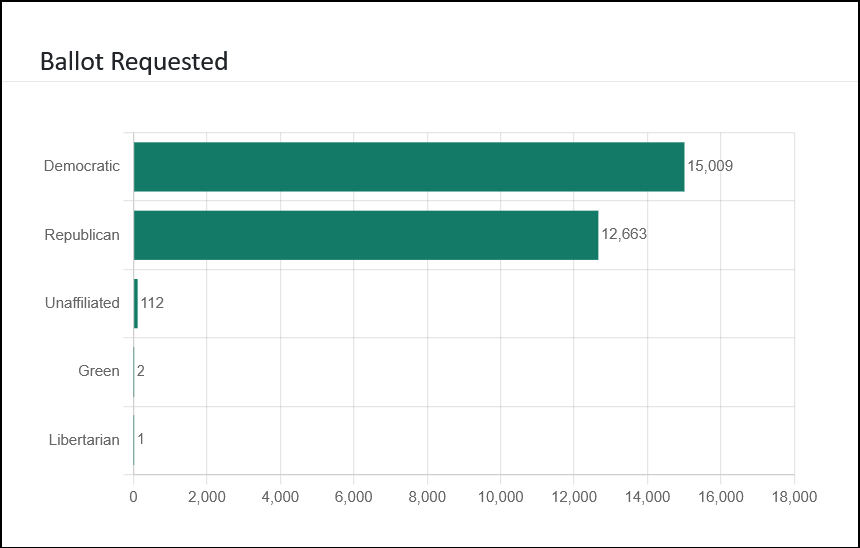Click the 15,009 data value label
860x548 pixels.
click(x=710, y=166)
